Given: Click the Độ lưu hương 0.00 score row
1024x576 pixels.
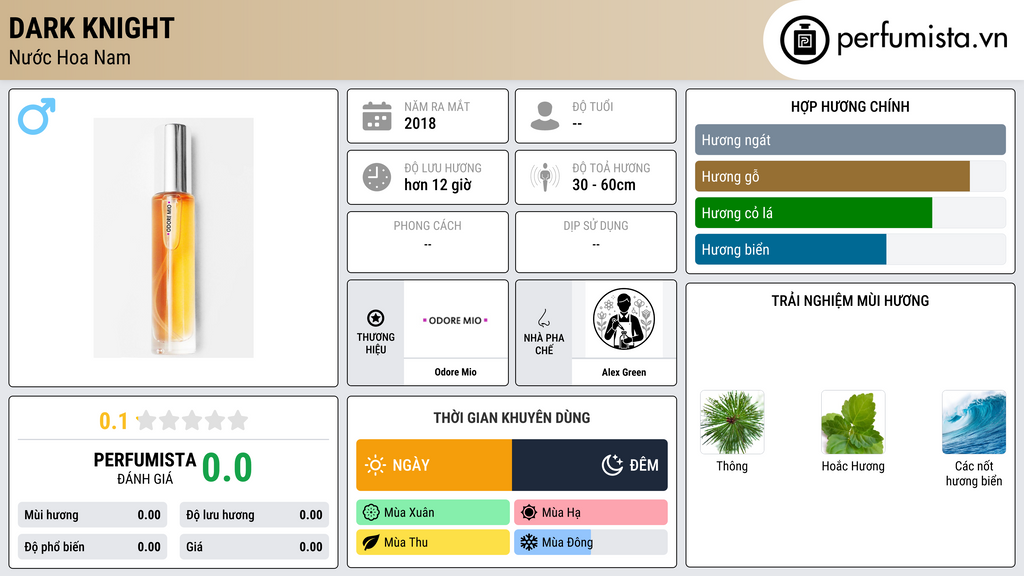Looking at the screenshot, I should click(x=254, y=515).
